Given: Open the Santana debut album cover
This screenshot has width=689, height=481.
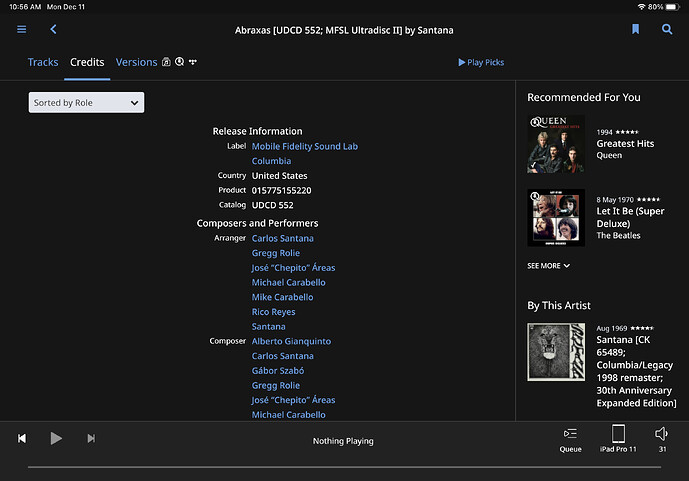Looking at the screenshot, I should tap(556, 352).
